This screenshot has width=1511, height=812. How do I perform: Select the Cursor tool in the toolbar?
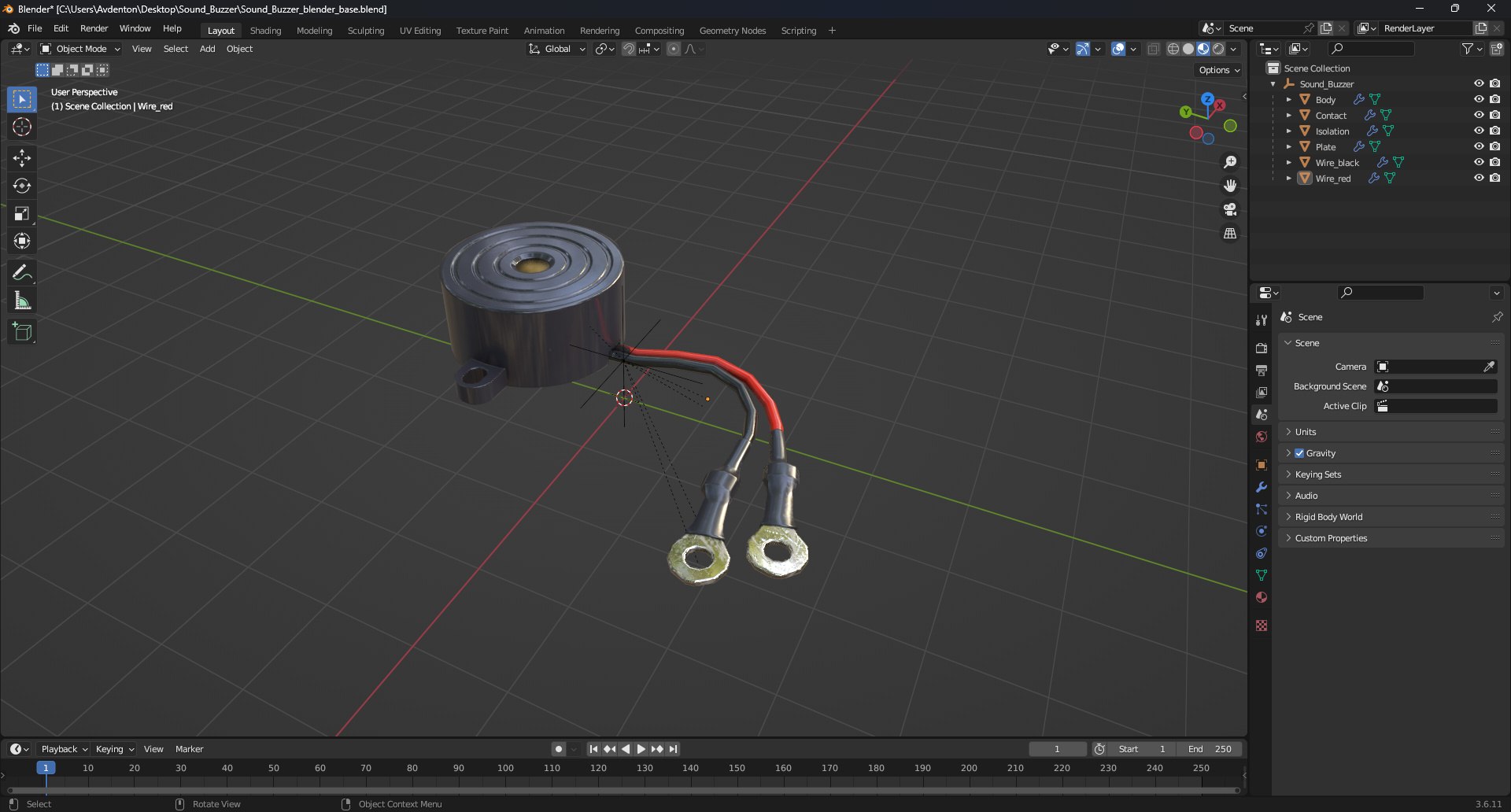pos(22,127)
